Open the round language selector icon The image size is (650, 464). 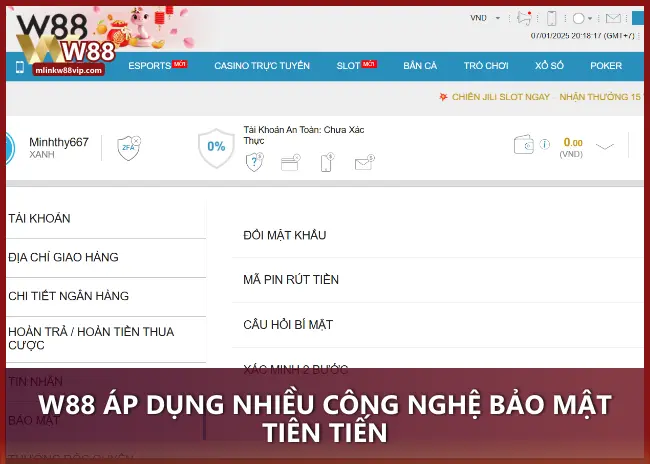(579, 18)
